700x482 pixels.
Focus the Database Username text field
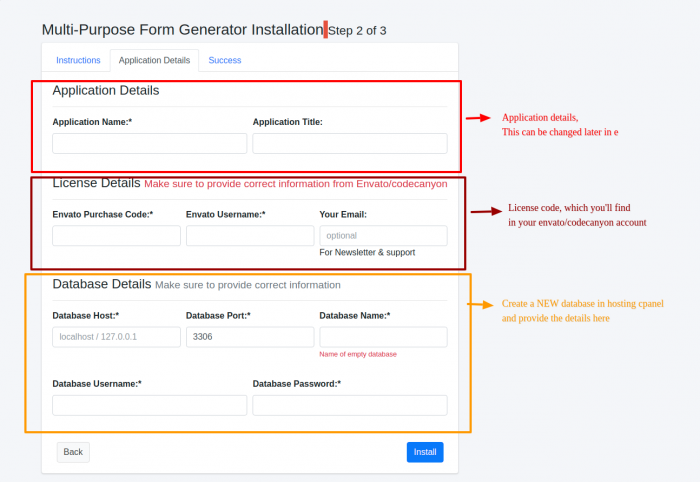149,405
